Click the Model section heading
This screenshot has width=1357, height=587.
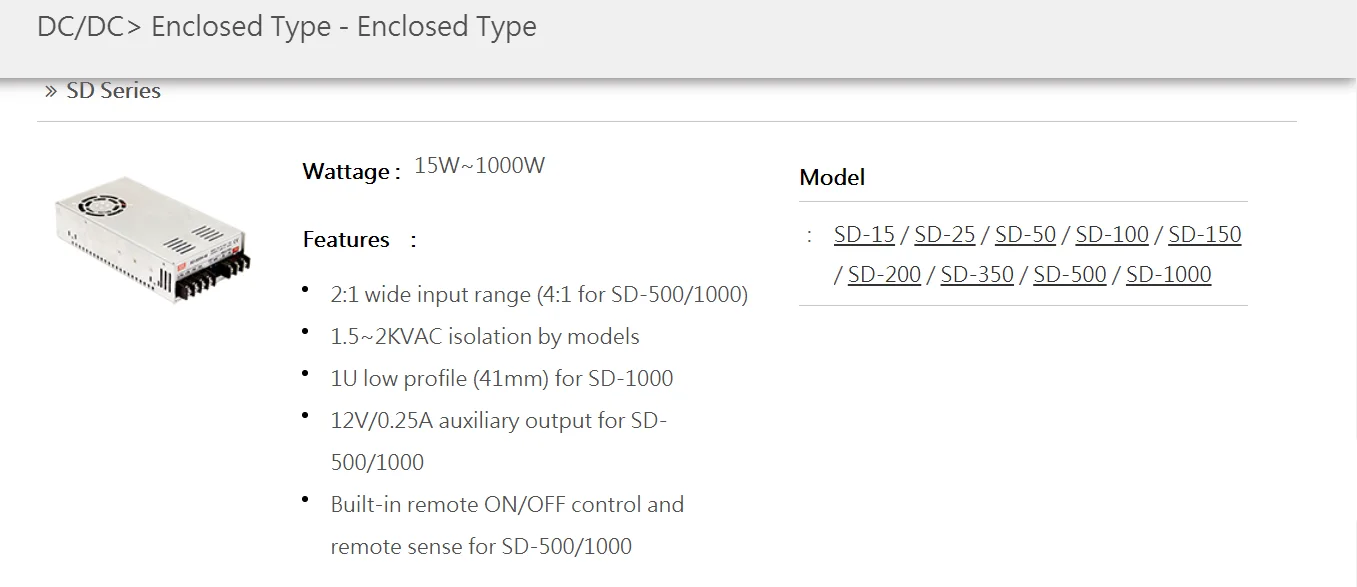click(832, 178)
